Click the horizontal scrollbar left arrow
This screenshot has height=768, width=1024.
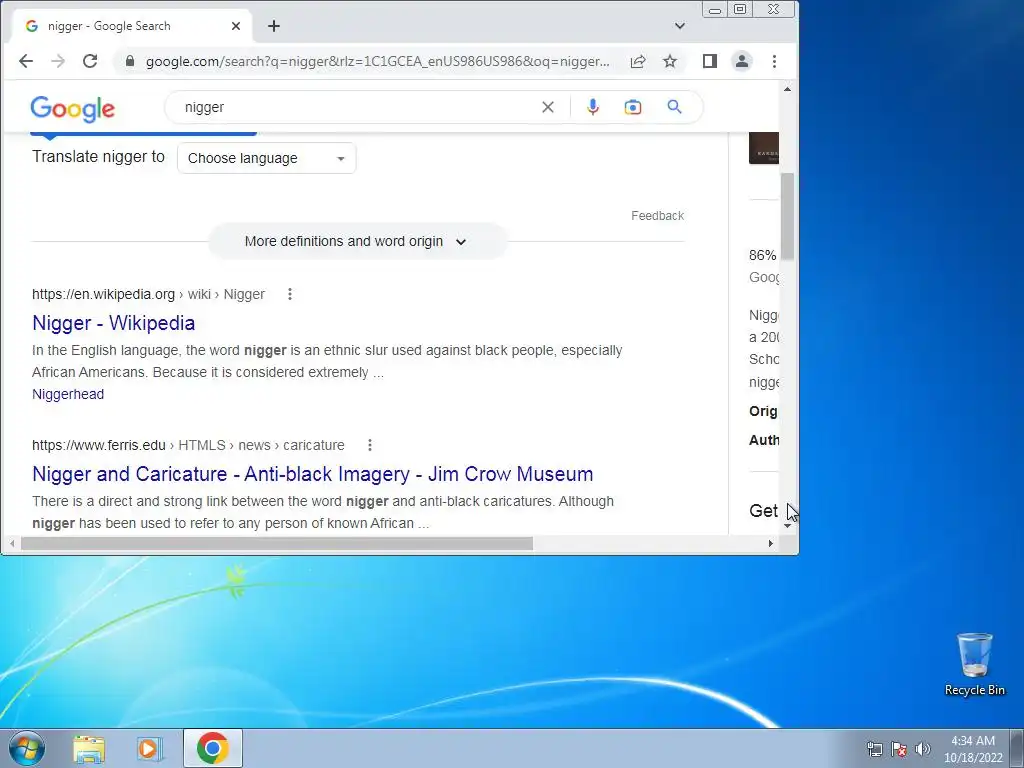[12, 543]
